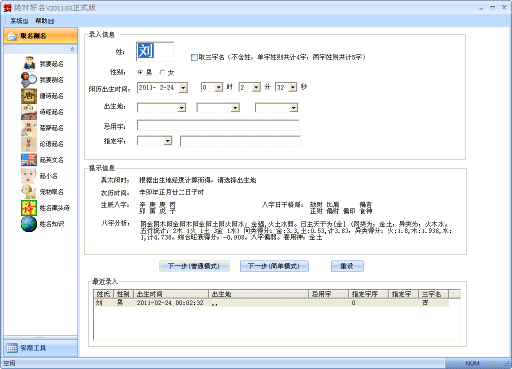The height and width of the screenshot is (369, 512).
Task: Open 诗经起名 Book of Songs naming icon
Action: point(29,112)
